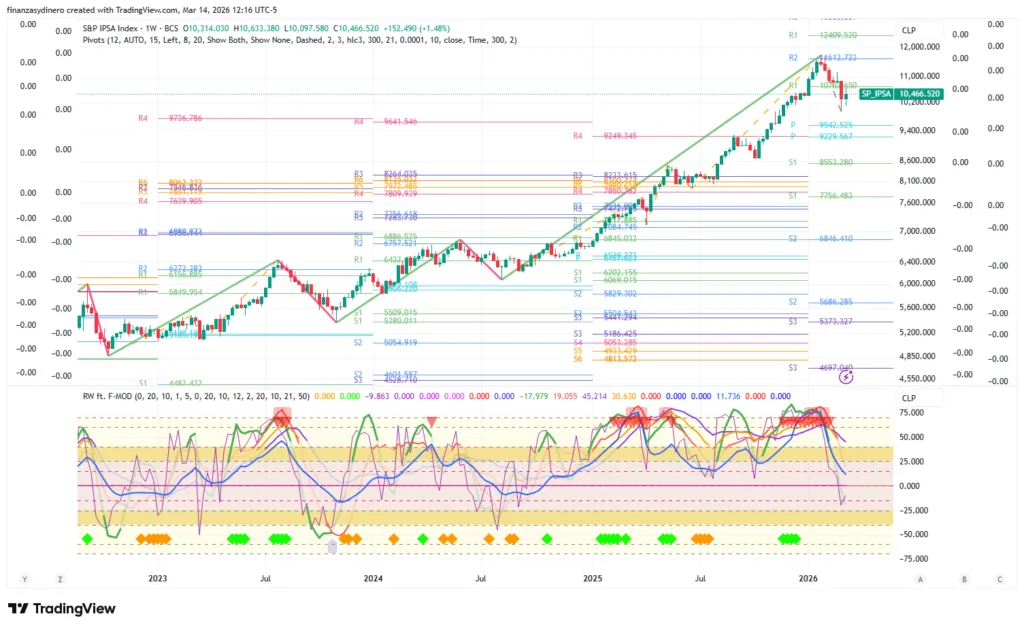1024x629 pixels.
Task: Click the Y scale marker icon
Action: coord(24,578)
